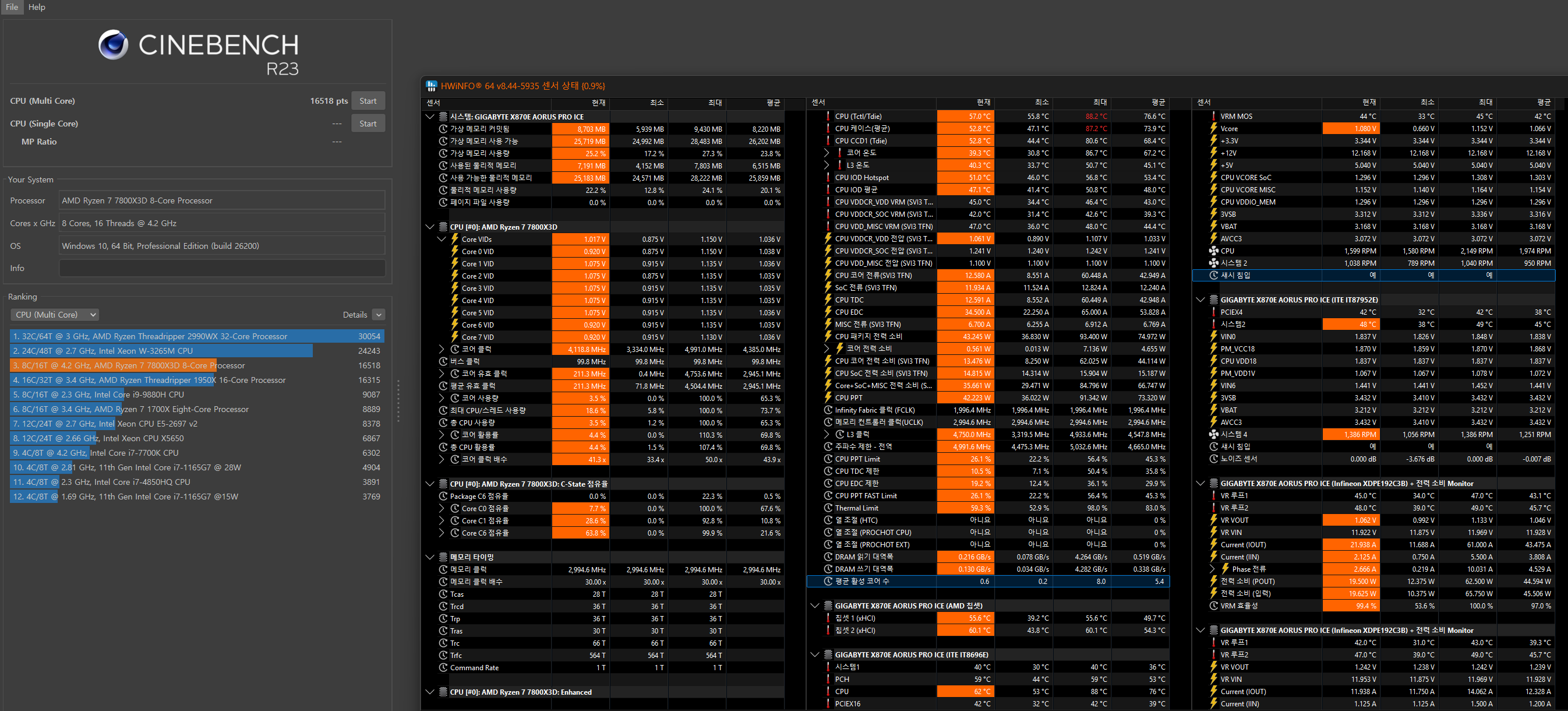The height and width of the screenshot is (711, 1568).
Task: Select the Intel Core i9-9880H ranking entry
Action: click(x=197, y=395)
